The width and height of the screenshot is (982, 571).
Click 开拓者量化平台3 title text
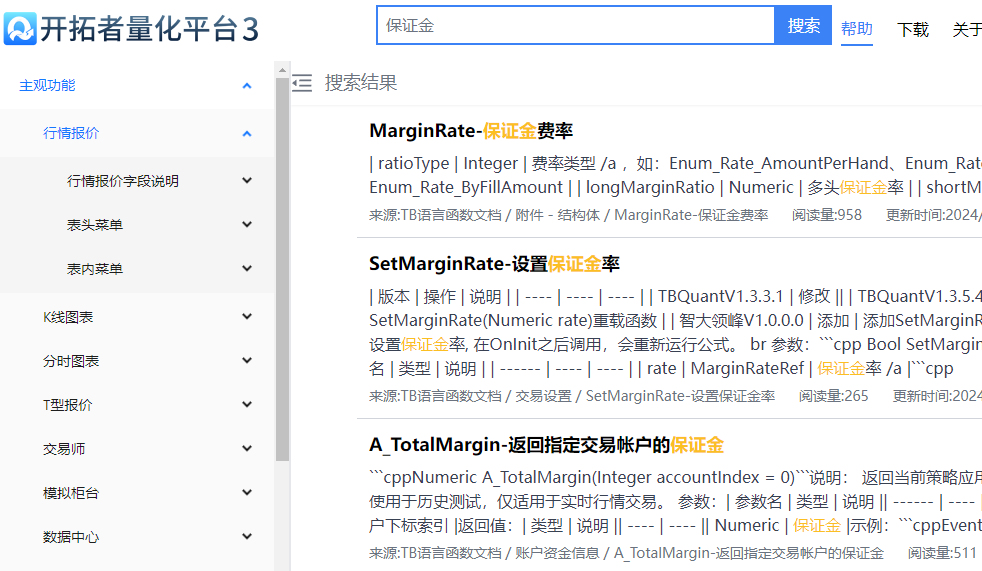149,29
